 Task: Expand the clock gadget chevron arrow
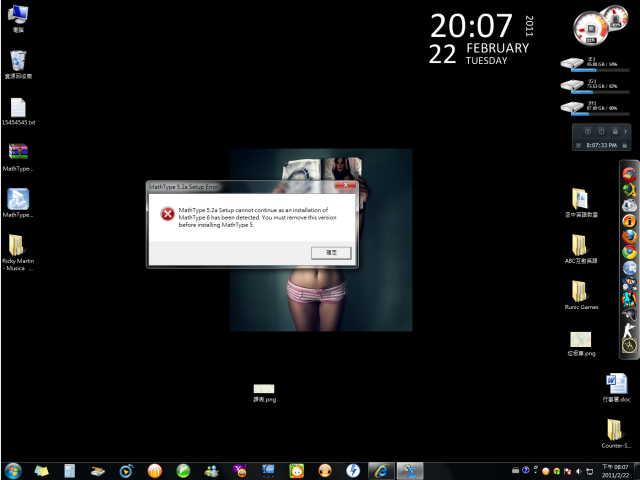coord(625,131)
